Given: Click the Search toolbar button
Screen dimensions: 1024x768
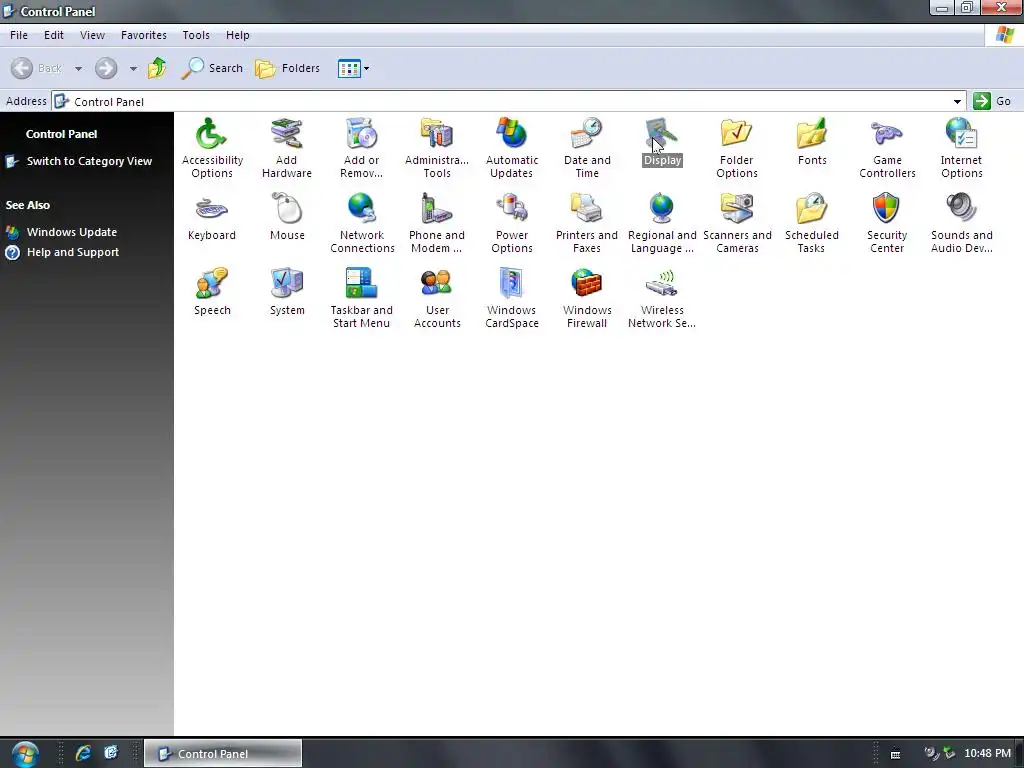Looking at the screenshot, I should (x=212, y=68).
